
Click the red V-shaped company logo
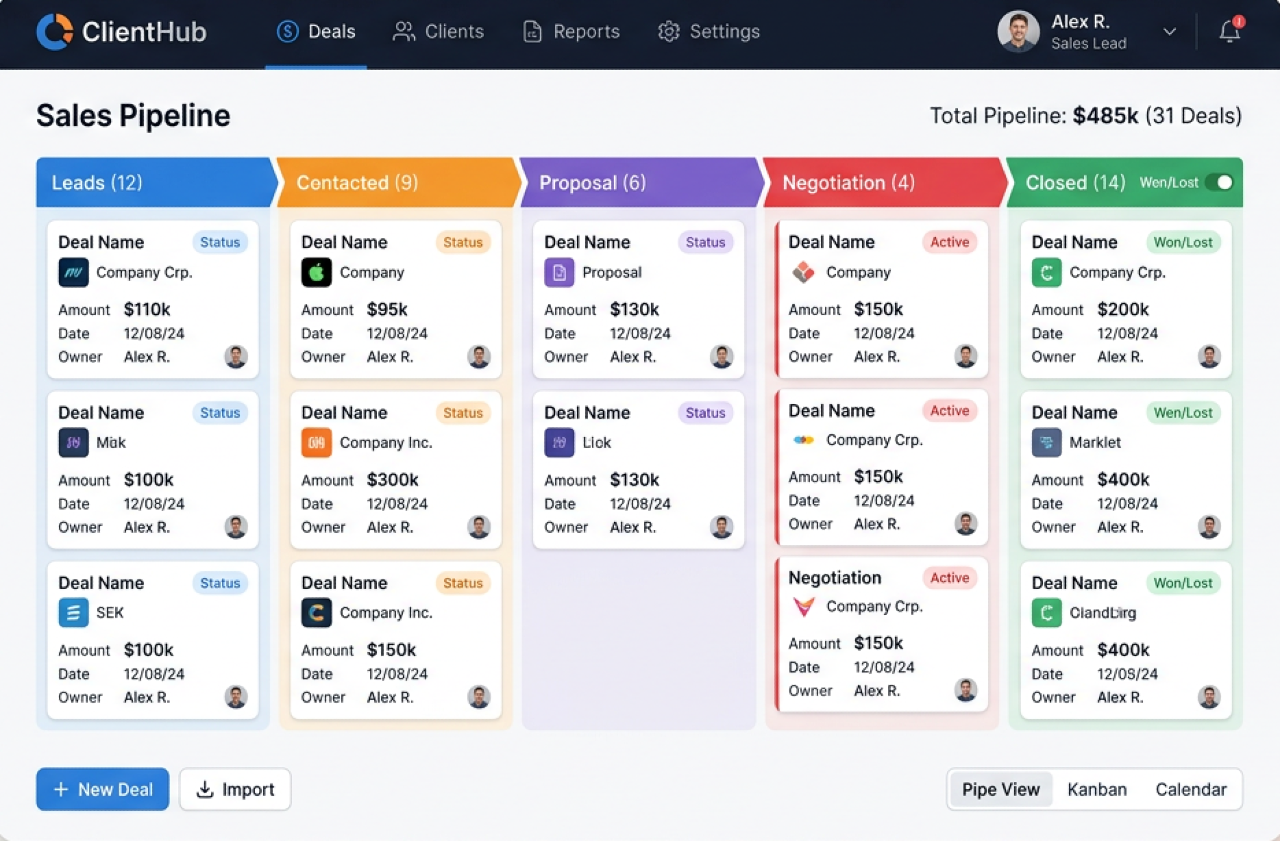pos(803,606)
